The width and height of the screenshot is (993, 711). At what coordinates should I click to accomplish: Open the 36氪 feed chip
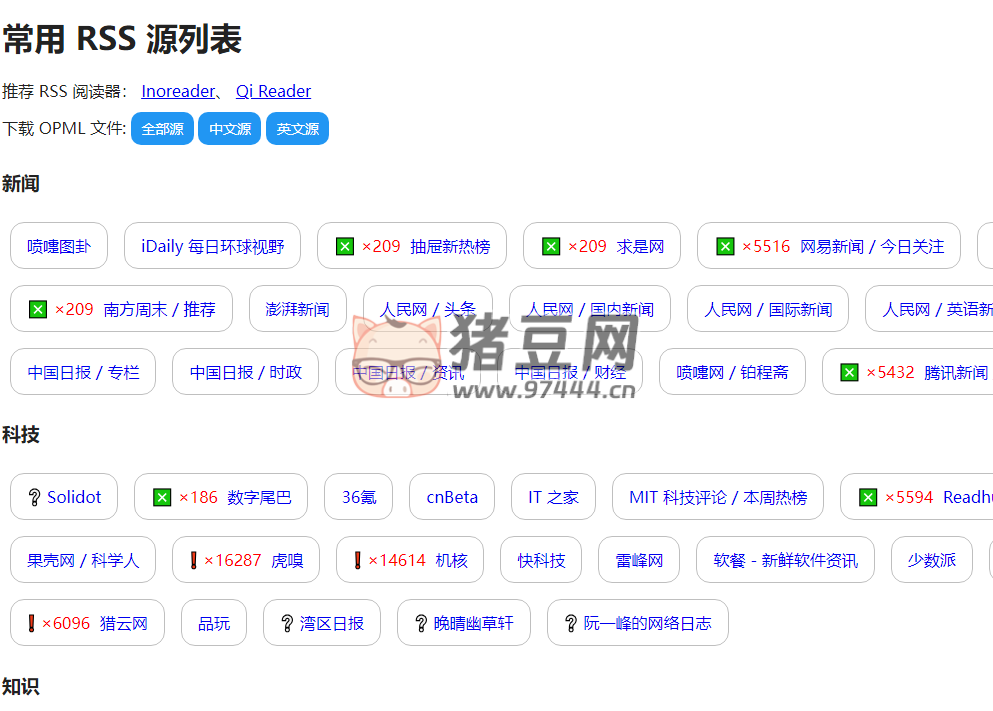[358, 496]
